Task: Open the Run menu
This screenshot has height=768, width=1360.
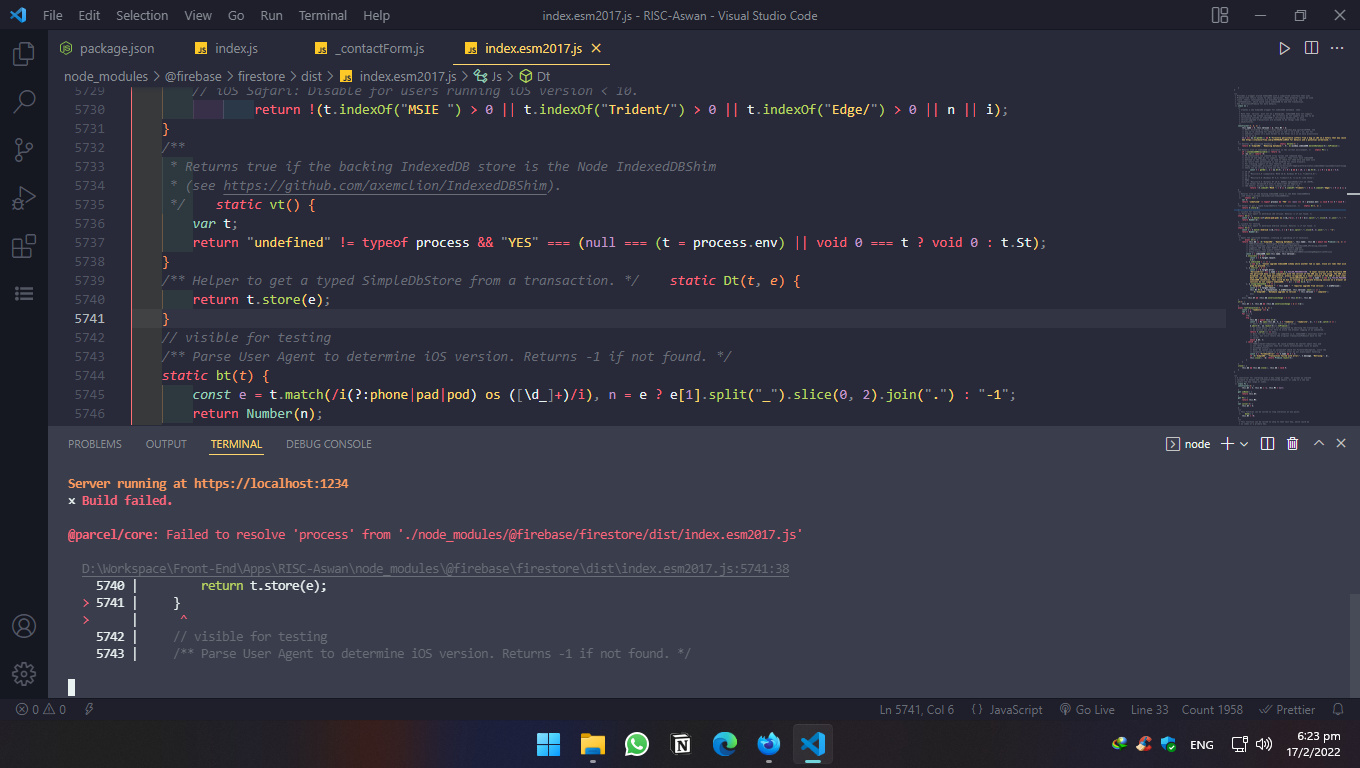Action: tap(271, 15)
